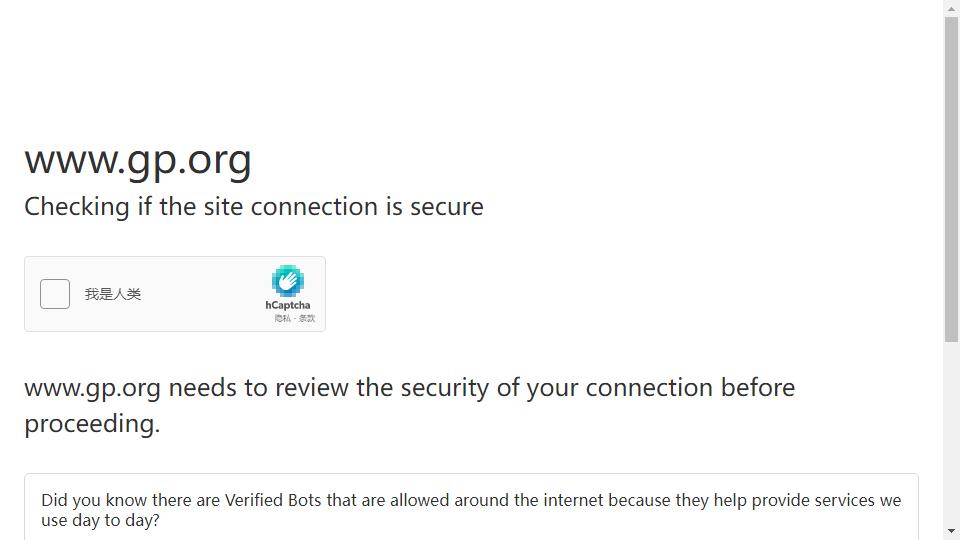Click the 'Verified Bots' phrase in the info box
The image size is (960, 540).
[273, 500]
